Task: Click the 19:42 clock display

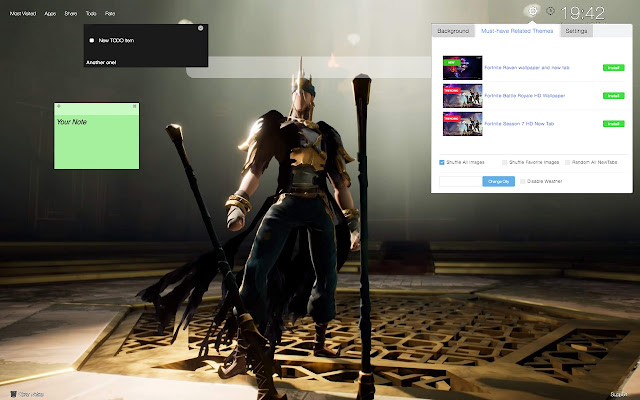Action: (583, 13)
